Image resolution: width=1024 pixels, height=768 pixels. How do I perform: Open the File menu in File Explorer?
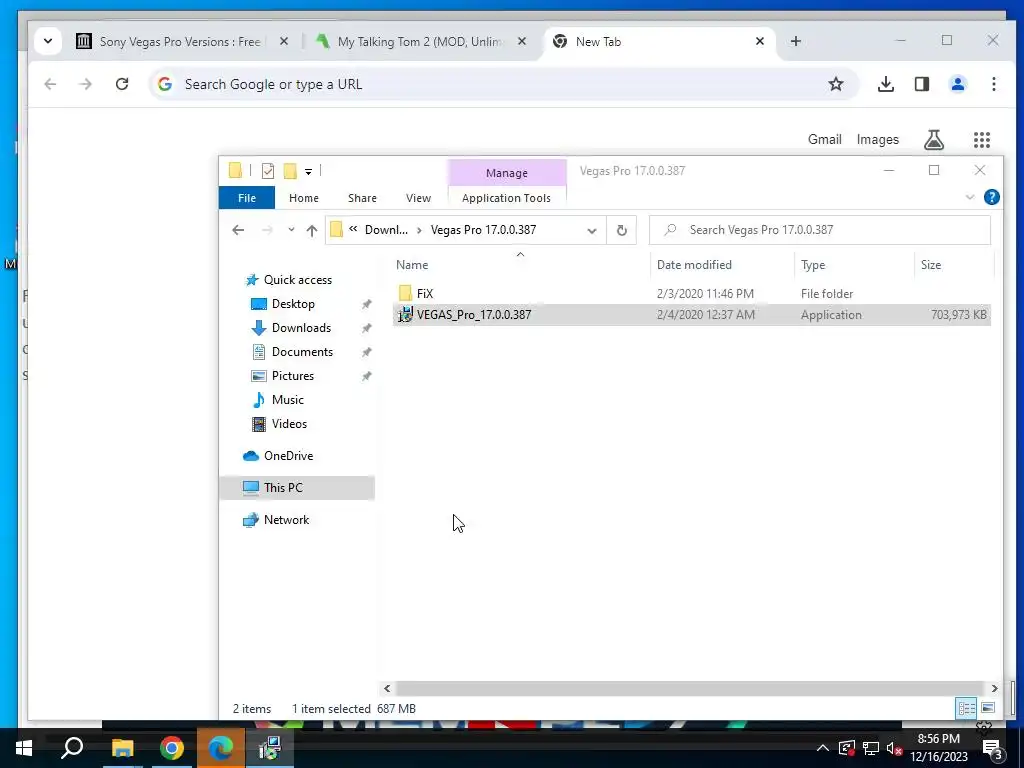[246, 198]
